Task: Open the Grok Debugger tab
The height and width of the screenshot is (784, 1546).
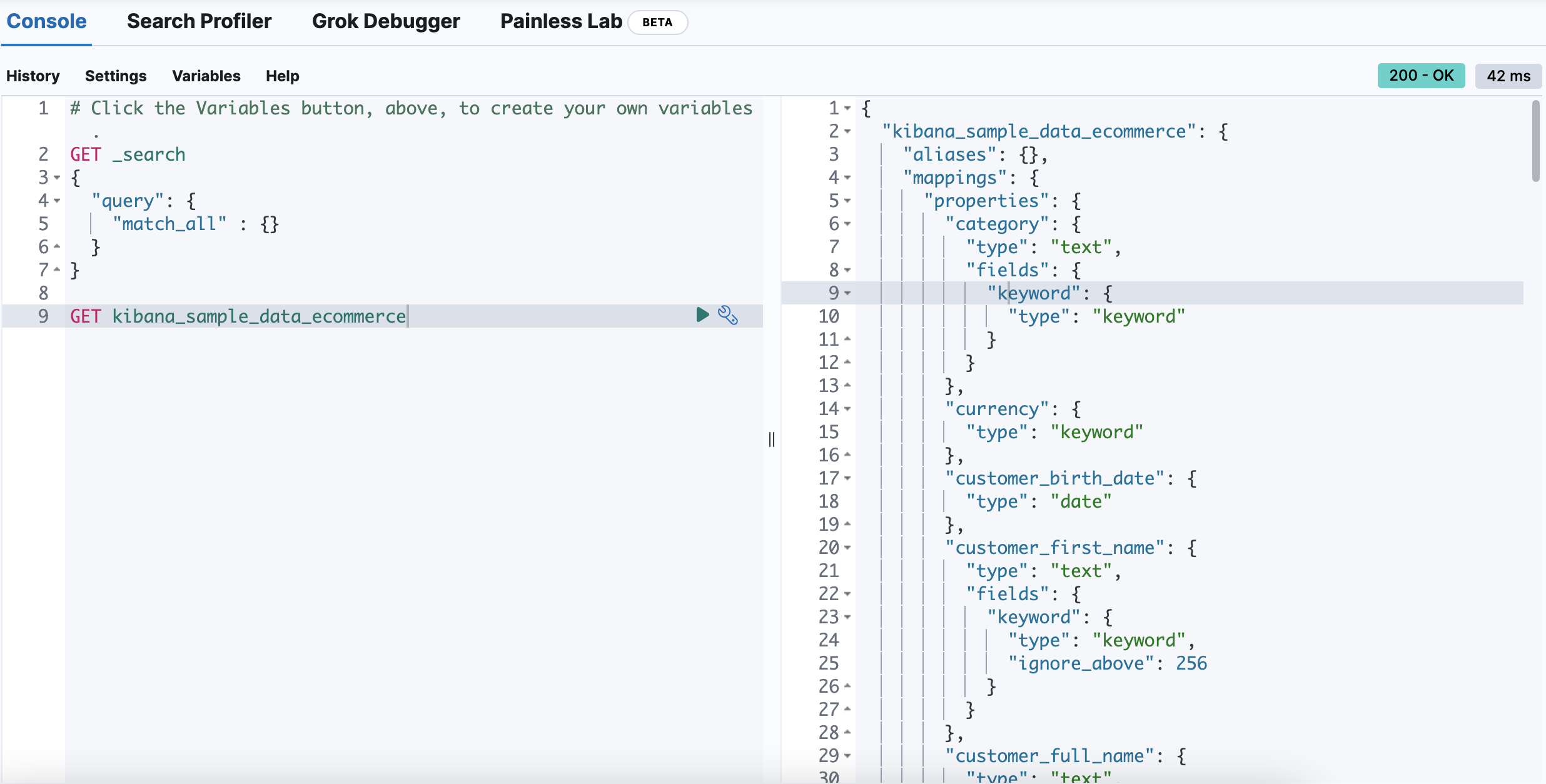Action: [386, 21]
